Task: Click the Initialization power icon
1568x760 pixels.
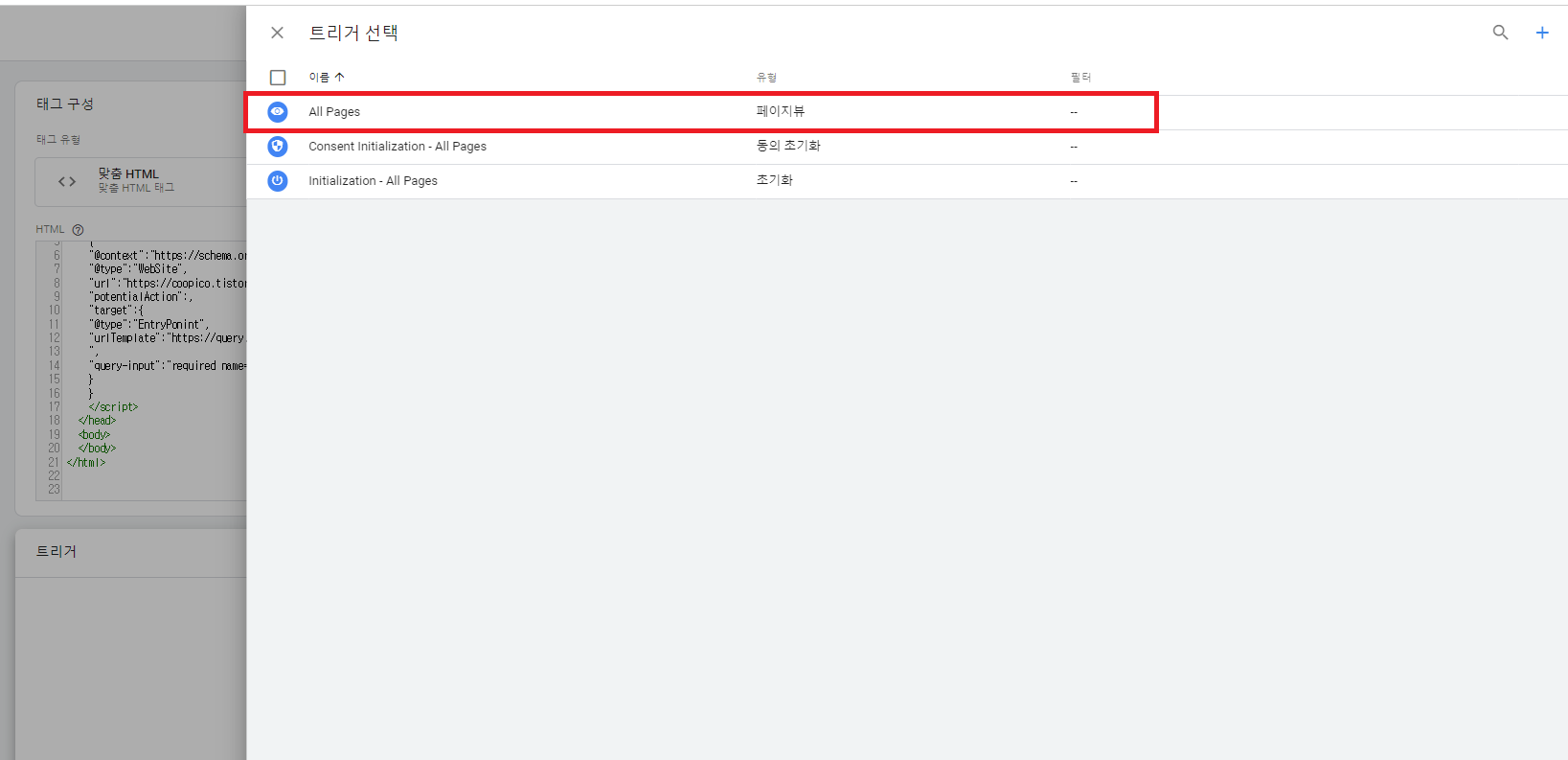Action: pyautogui.click(x=277, y=180)
